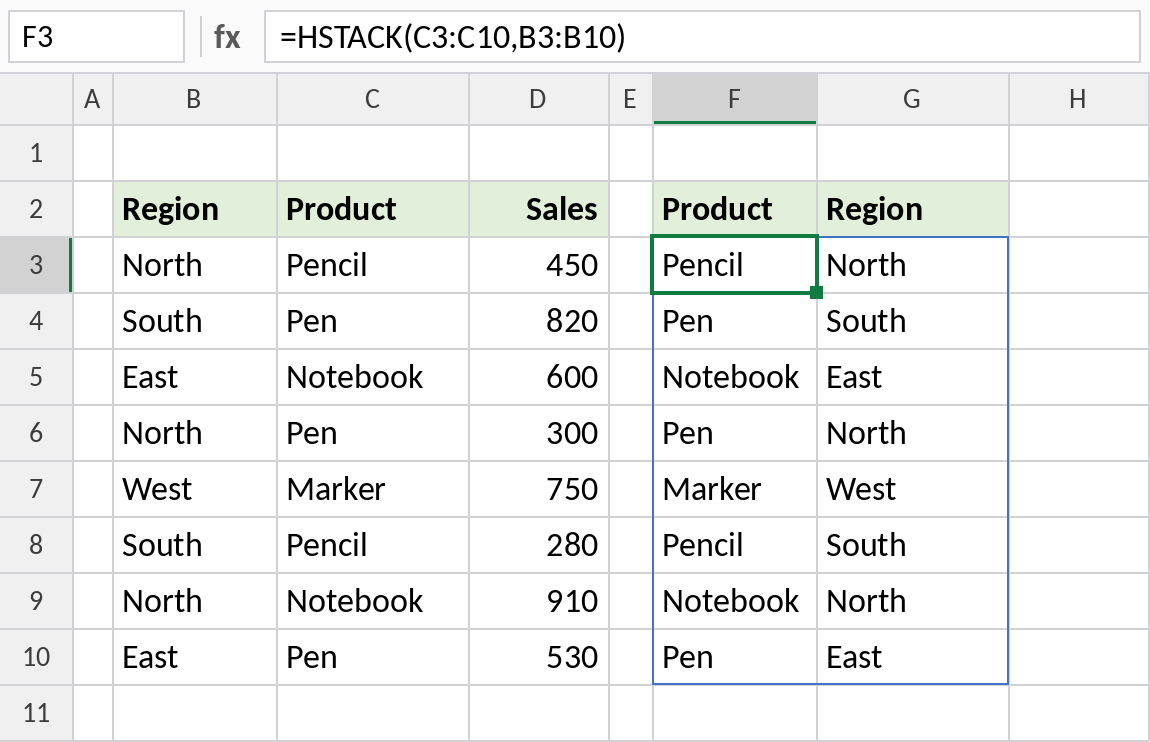
Task: Select column A header
Action: coord(92,99)
